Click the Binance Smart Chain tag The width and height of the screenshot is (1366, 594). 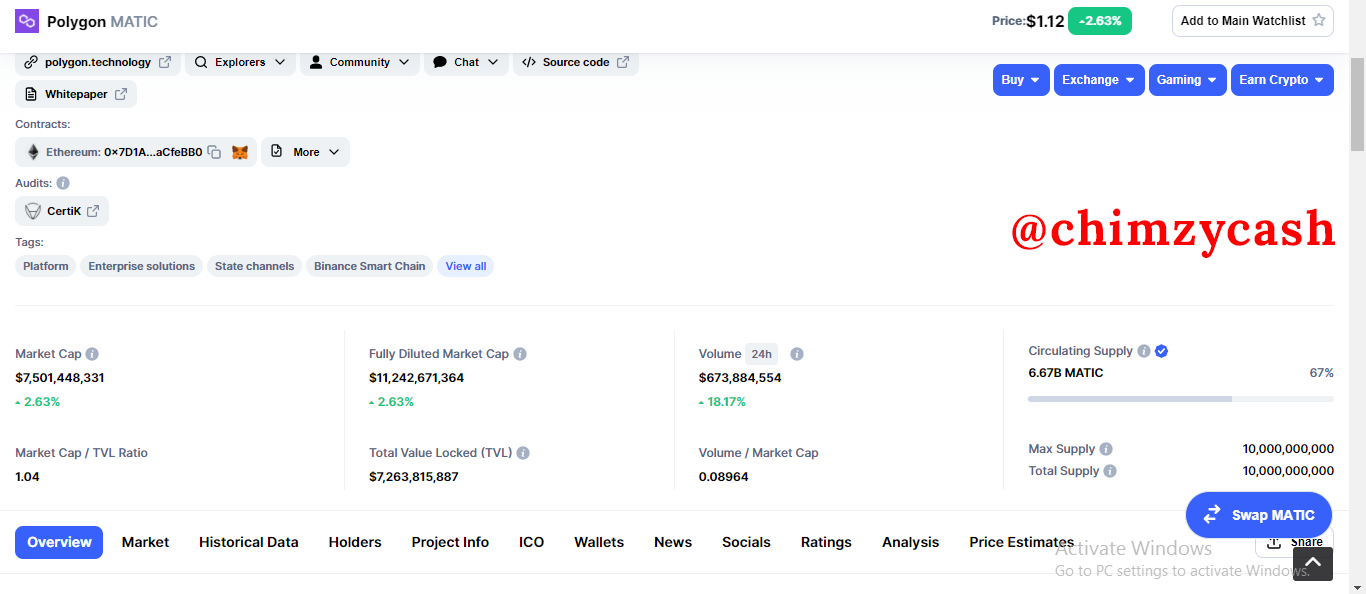(370, 266)
